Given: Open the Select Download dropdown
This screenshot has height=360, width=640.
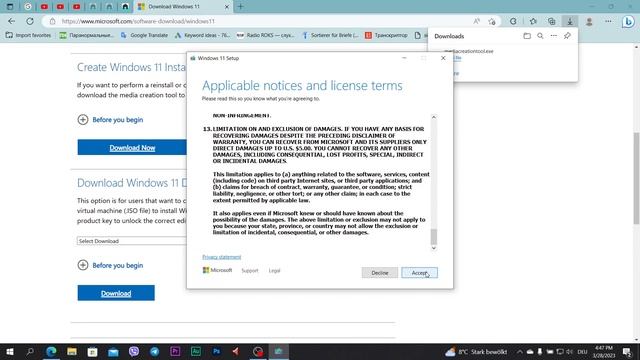Looking at the screenshot, I should coord(131,241).
